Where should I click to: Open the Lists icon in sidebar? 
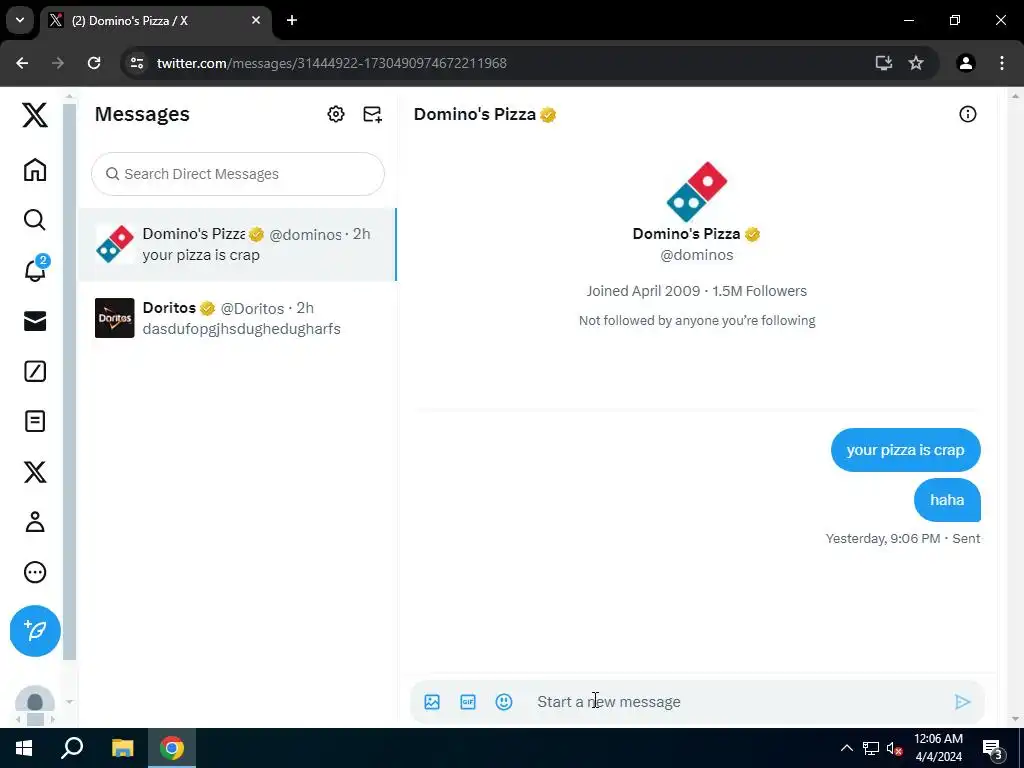tap(35, 421)
